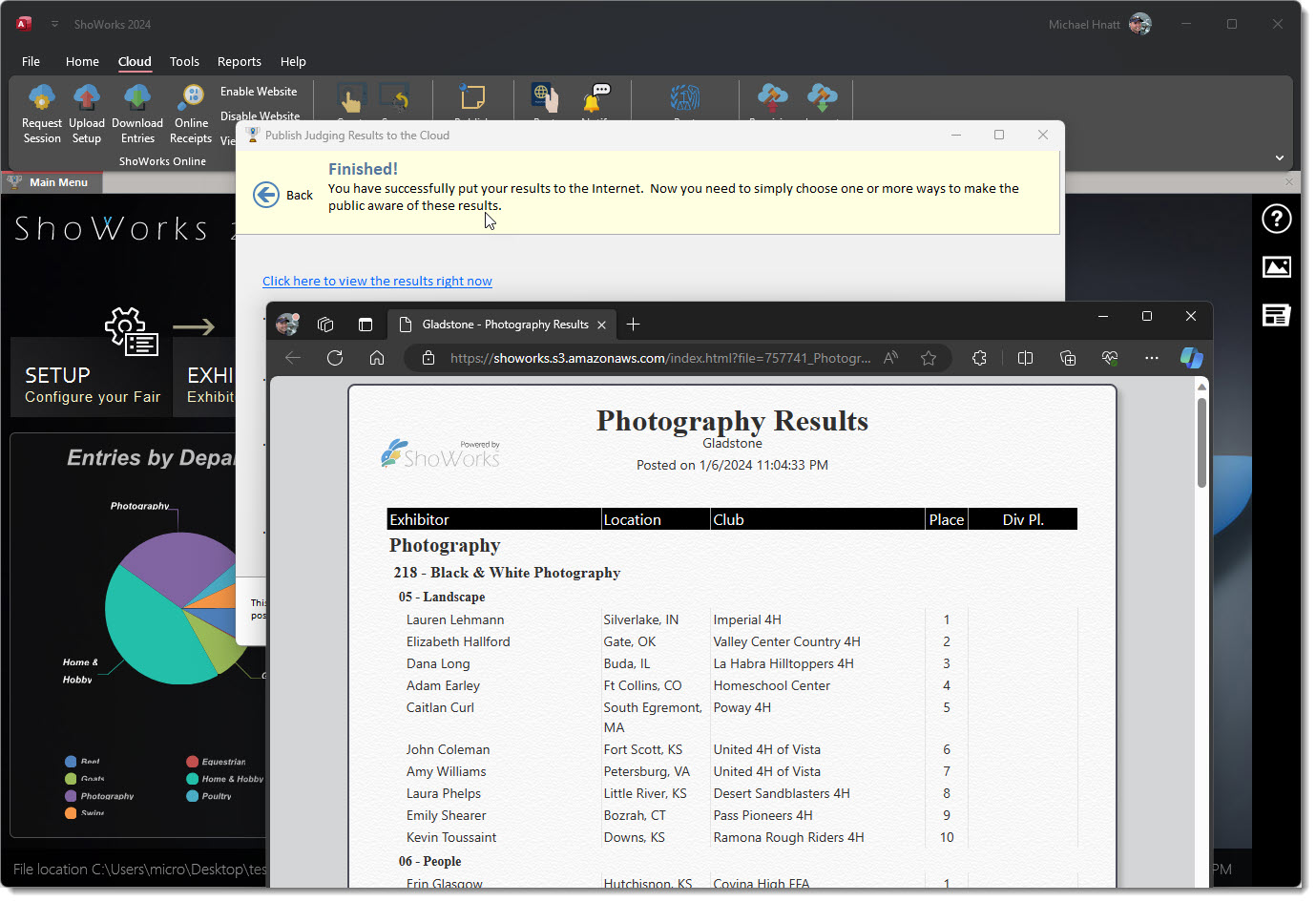The width and height of the screenshot is (1316, 902).
Task: Open browser Extensions puzzle icon
Action: pos(979,358)
